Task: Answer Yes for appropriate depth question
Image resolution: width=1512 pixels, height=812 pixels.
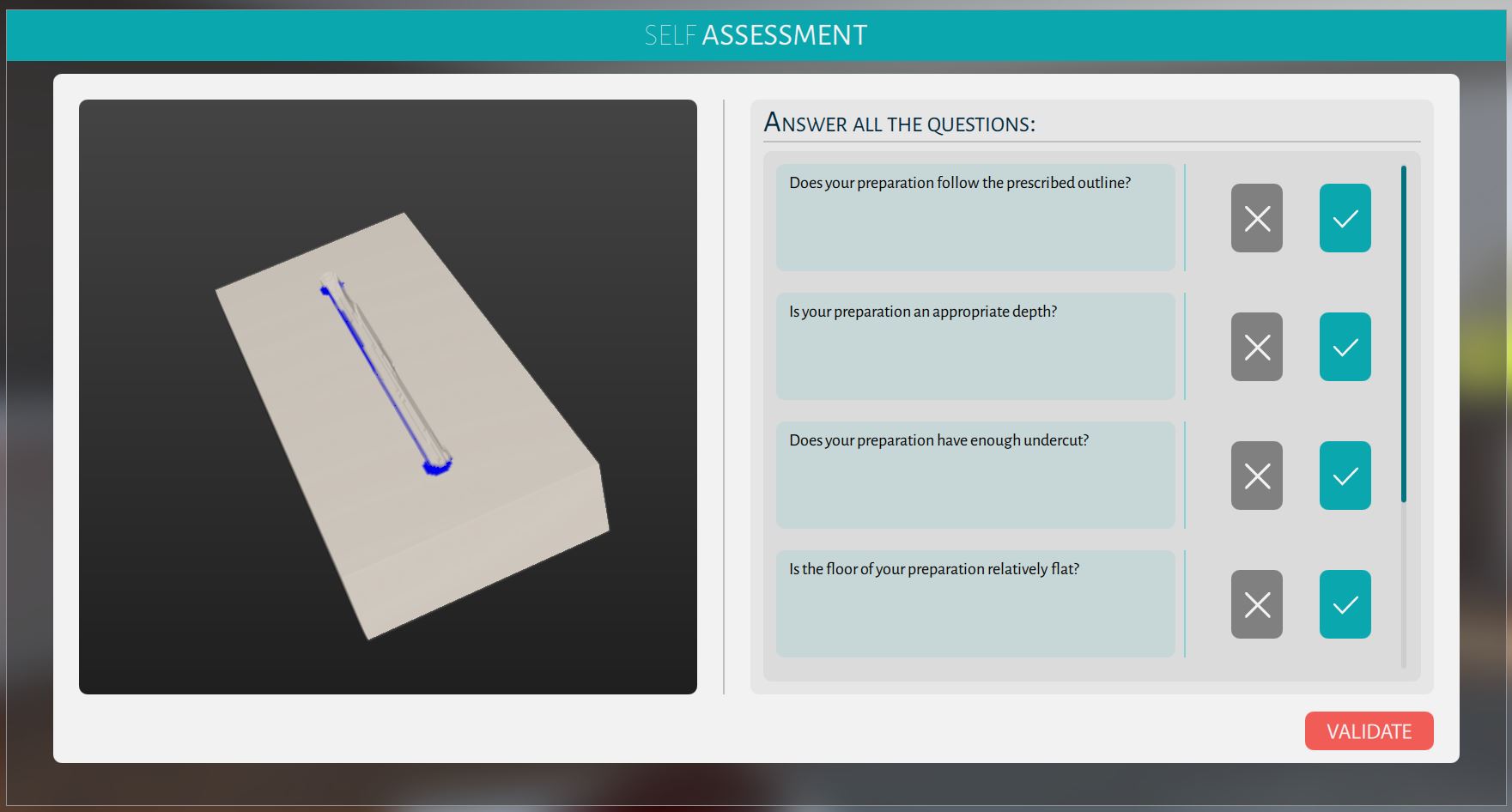Action: [1345, 347]
